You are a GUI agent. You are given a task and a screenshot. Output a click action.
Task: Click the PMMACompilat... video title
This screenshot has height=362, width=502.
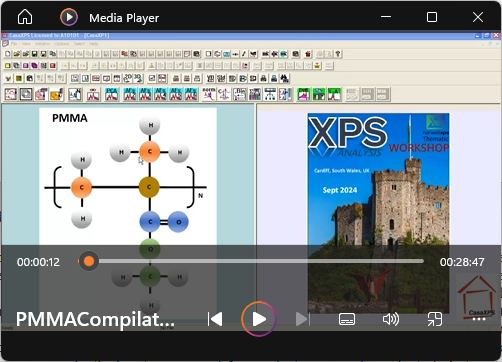(x=95, y=319)
